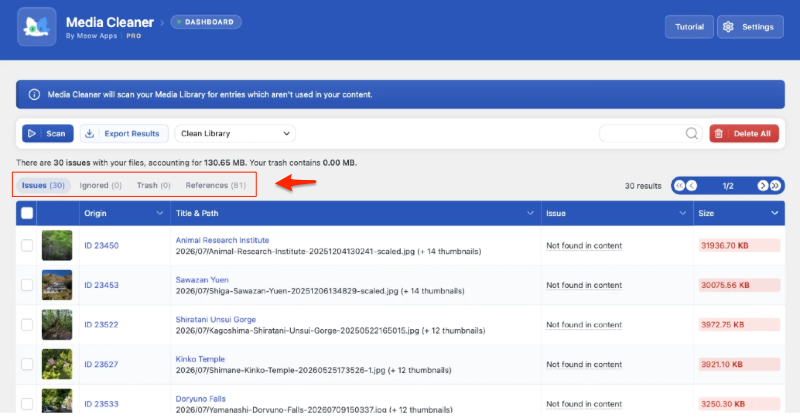Screen dimensions: 800x418
Task: Click the '30 results' count text
Action: pos(643,186)
